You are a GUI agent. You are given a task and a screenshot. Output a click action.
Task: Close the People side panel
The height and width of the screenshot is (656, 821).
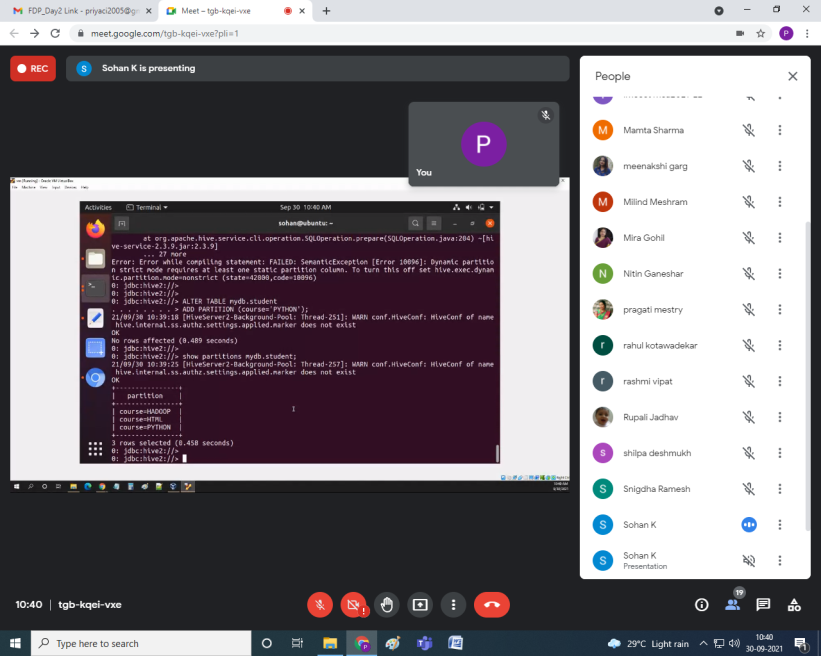(x=792, y=76)
